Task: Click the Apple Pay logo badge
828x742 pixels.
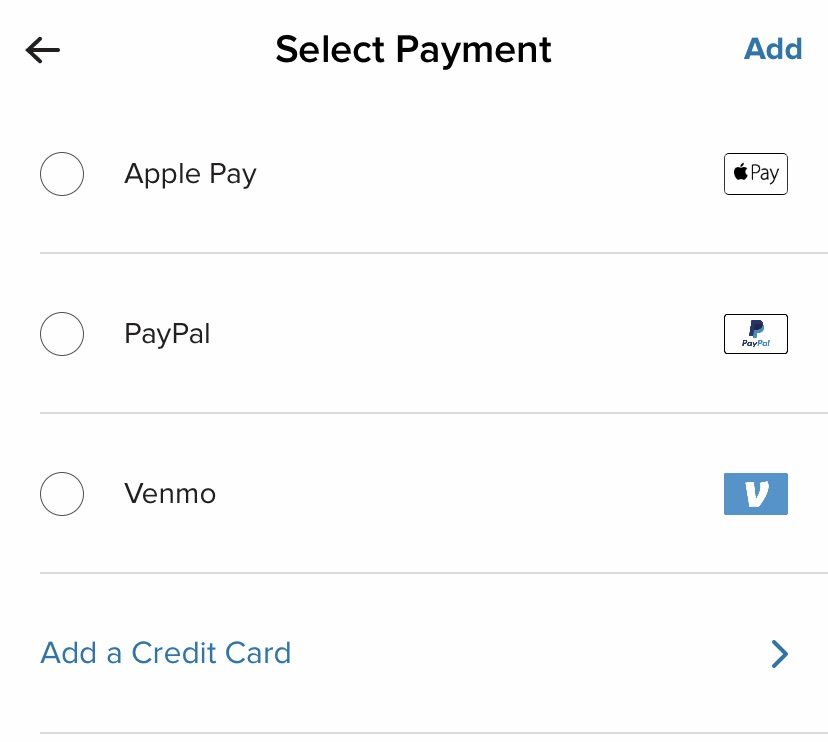Action: (x=755, y=173)
